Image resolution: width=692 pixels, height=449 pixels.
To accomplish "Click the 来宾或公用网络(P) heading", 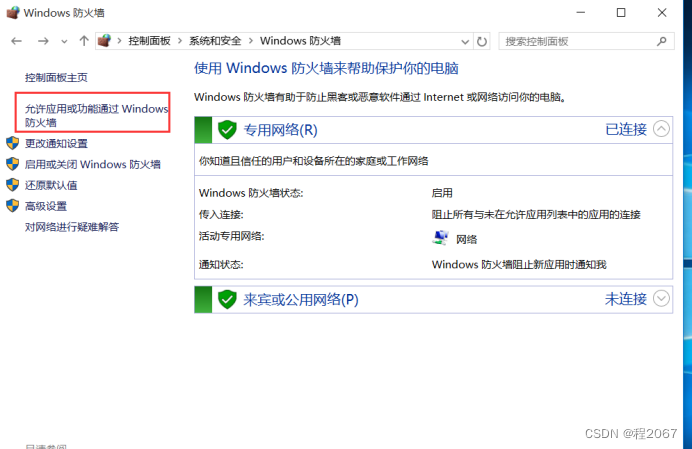I will [301, 299].
